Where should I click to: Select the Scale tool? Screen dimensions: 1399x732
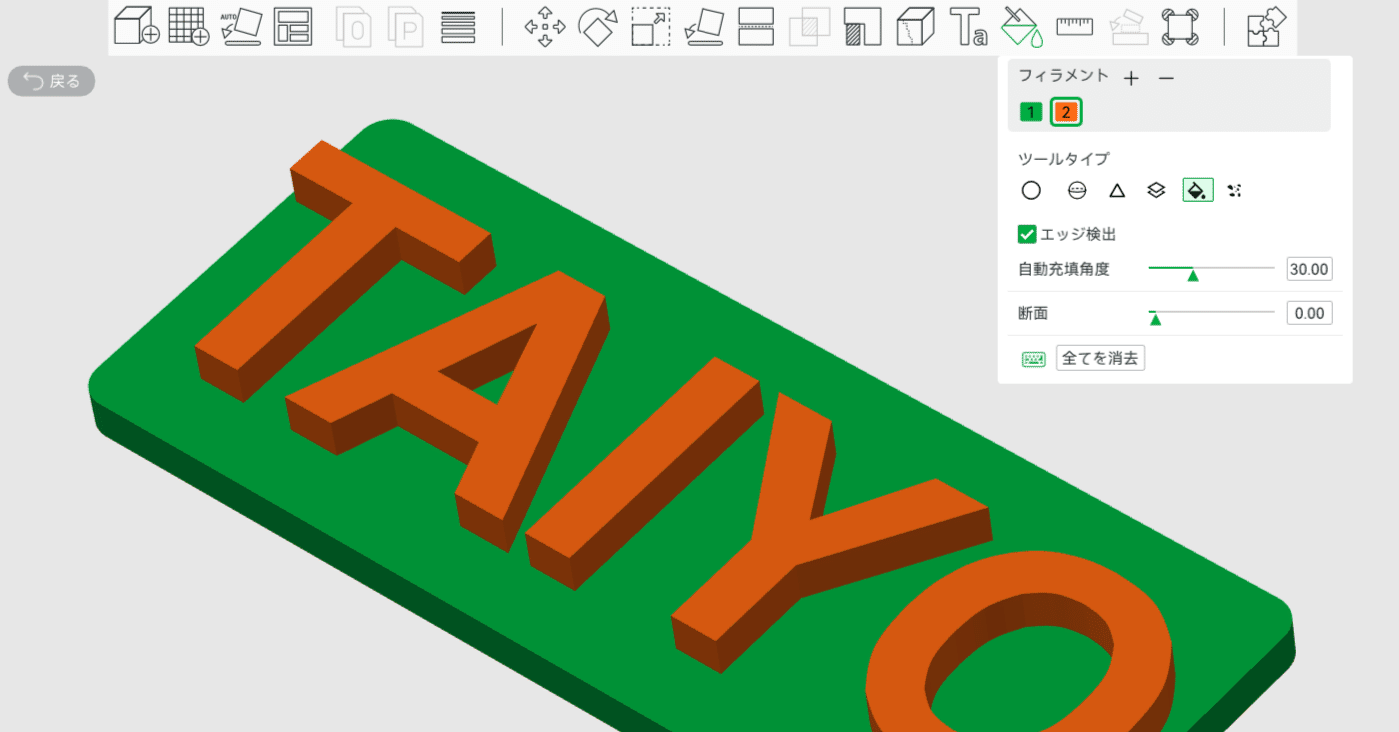[x=651, y=27]
